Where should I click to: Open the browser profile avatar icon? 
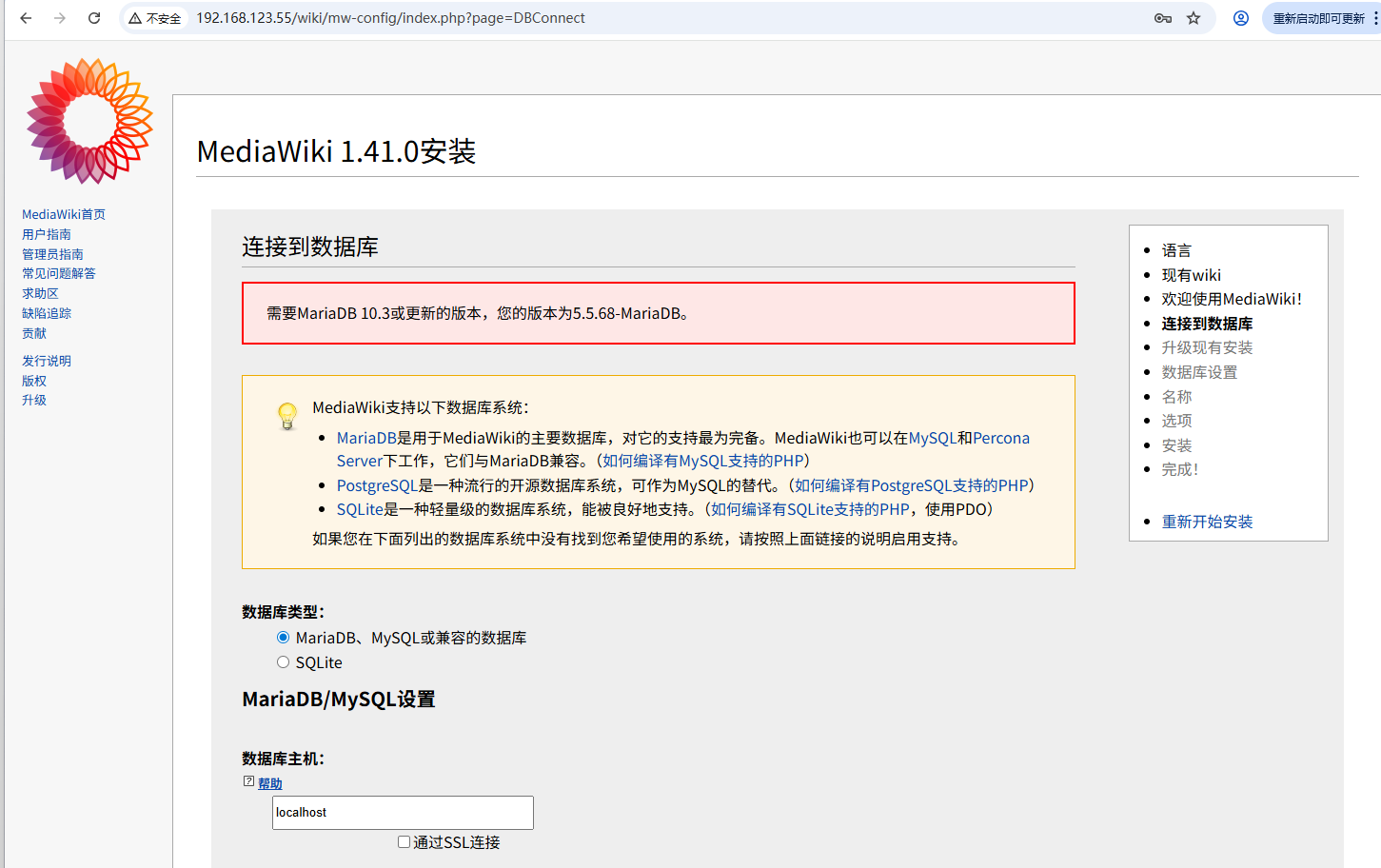(1241, 18)
